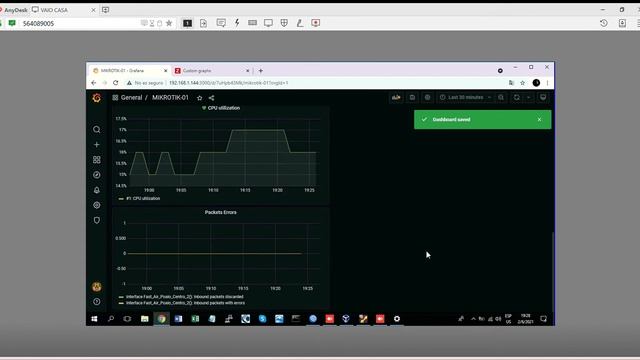Viewport: 640px width, 360px height.
Task: Close the VAIO CASA session tab
Action: pyautogui.click(x=93, y=10)
